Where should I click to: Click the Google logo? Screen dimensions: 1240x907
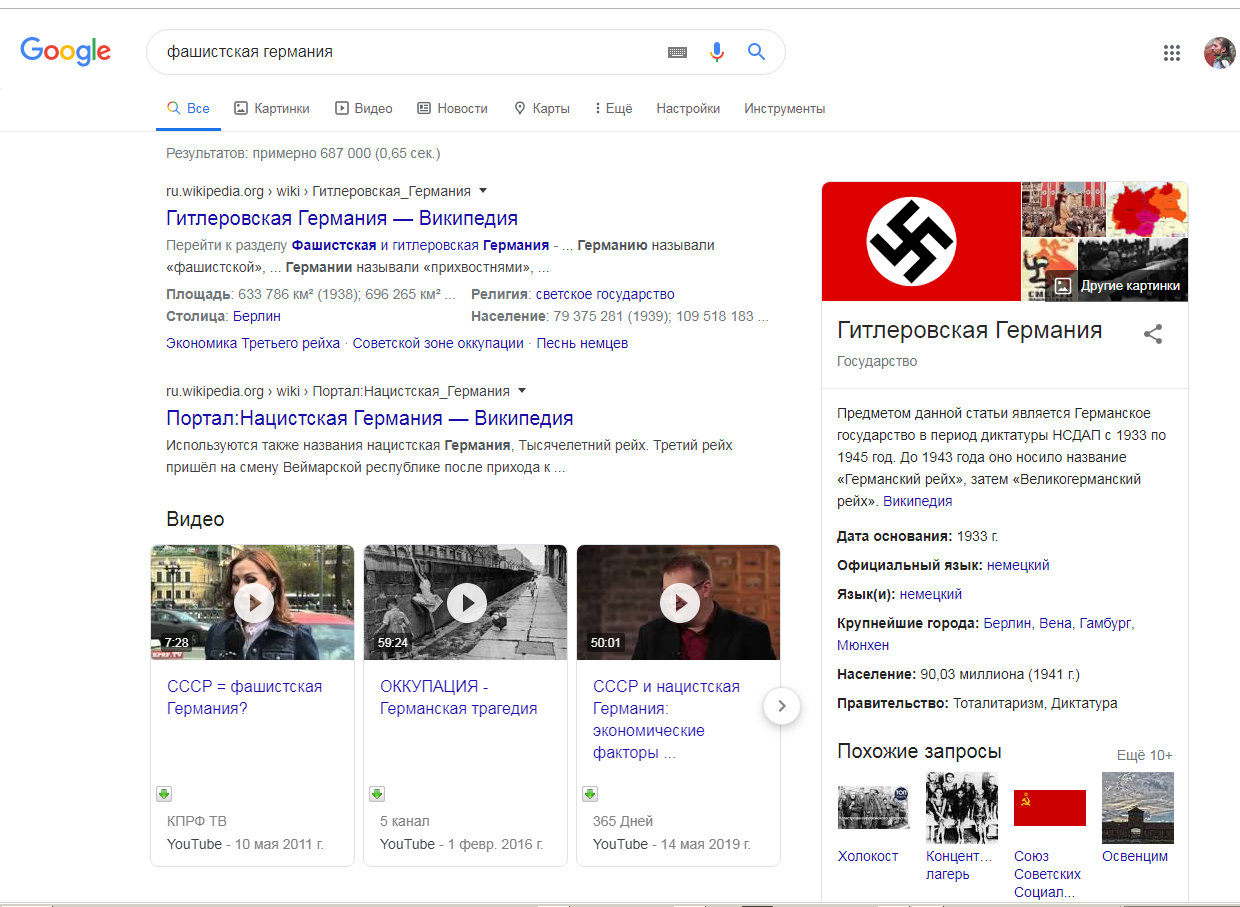click(x=65, y=51)
